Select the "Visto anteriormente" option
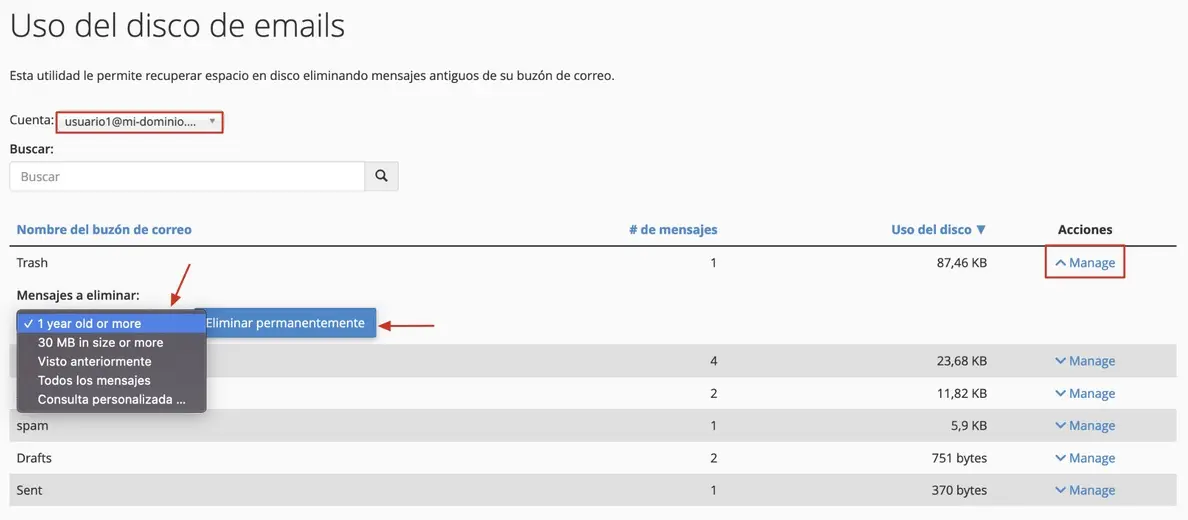 (x=94, y=361)
